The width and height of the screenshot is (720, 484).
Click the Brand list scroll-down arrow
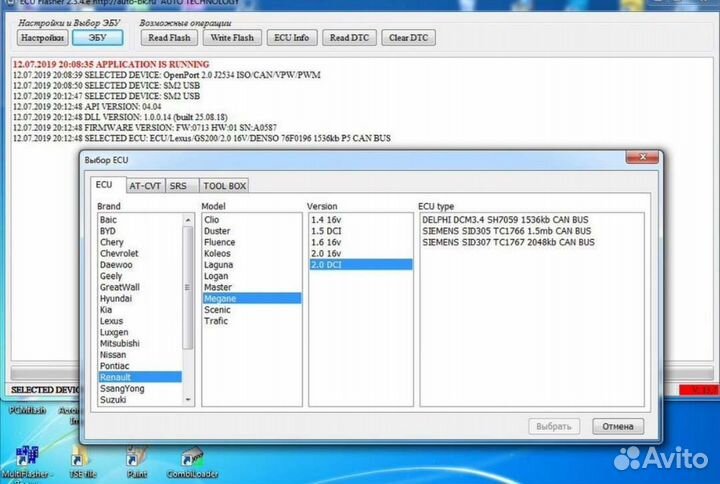coord(188,400)
